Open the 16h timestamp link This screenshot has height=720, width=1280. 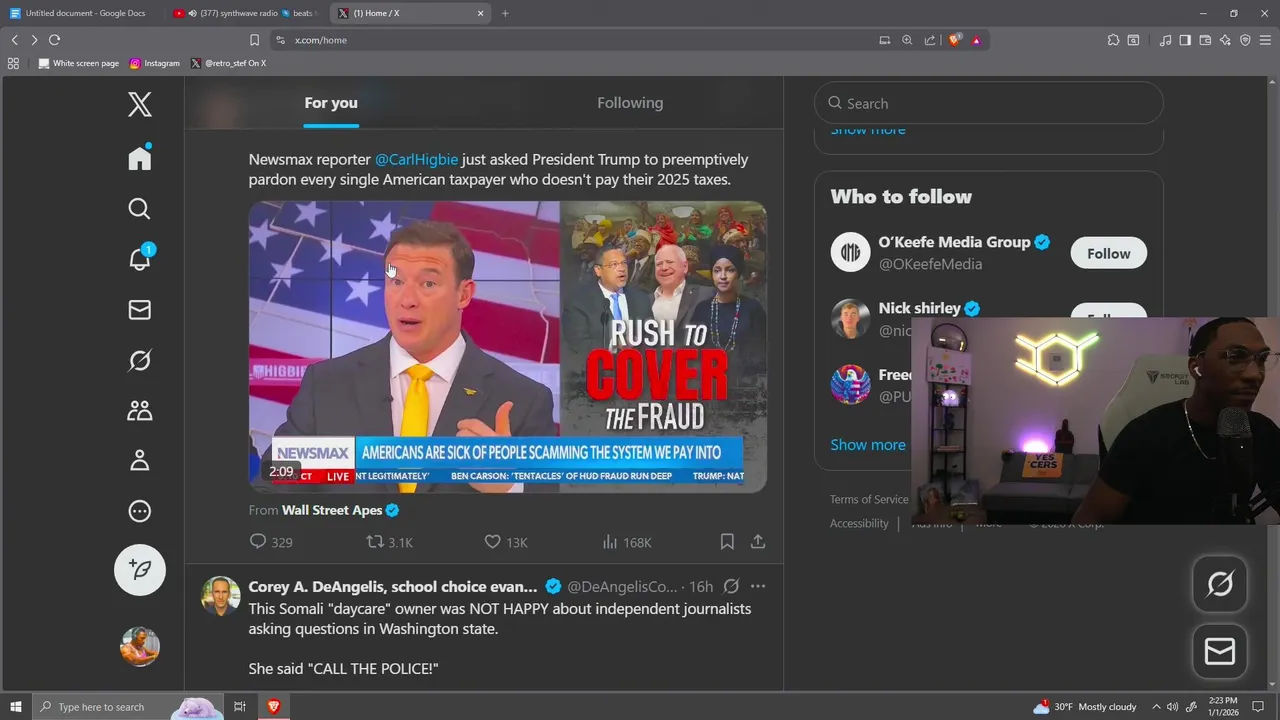tap(701, 587)
